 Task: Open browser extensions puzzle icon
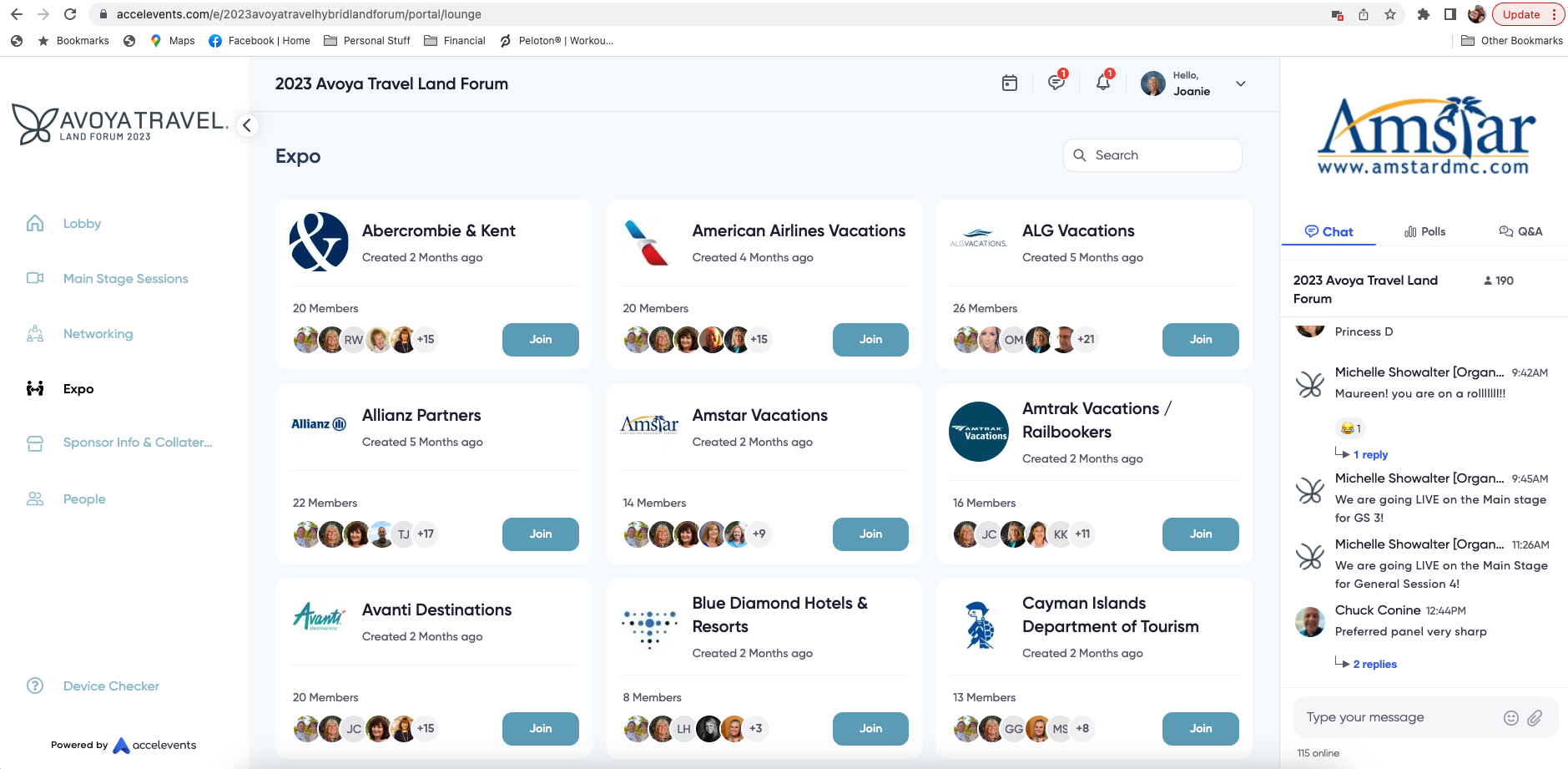[x=1424, y=14]
